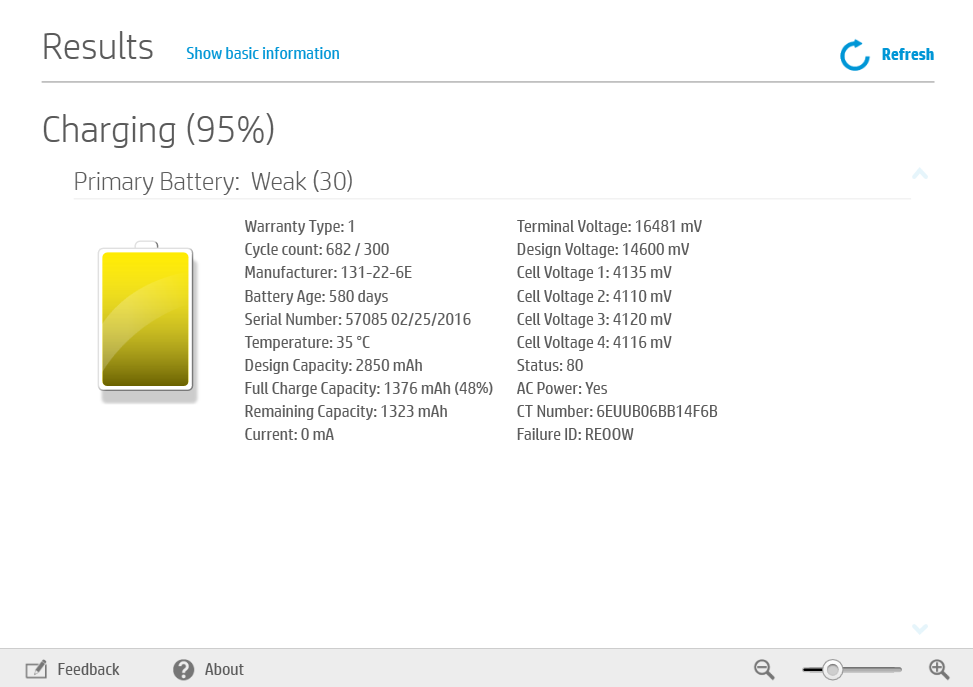
Task: Click the zoom out magnifier icon
Action: tap(763, 669)
